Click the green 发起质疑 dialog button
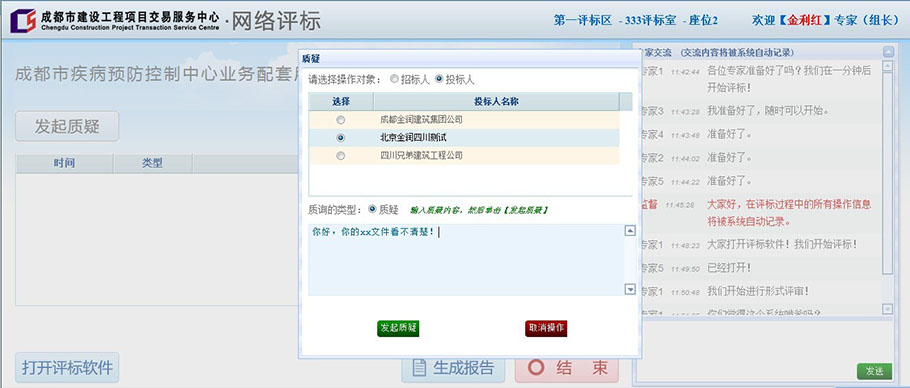The width and height of the screenshot is (910, 388). click(x=398, y=328)
